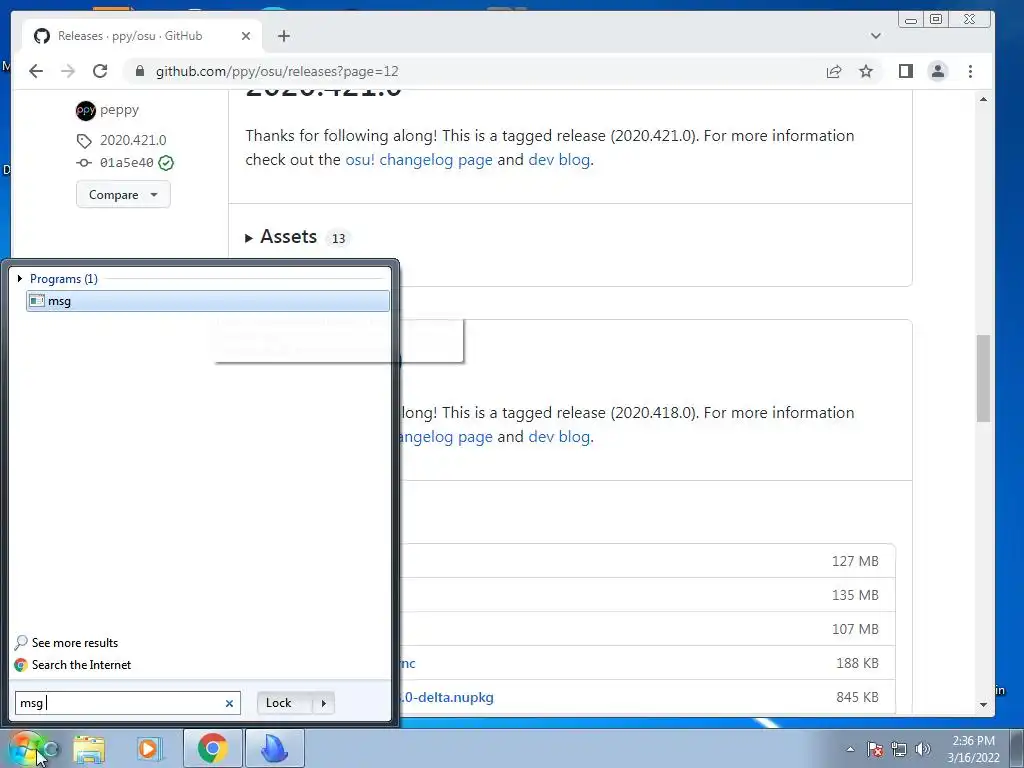Open Windows Media Player from the taskbar
Viewport: 1024px width, 768px height.
[149, 748]
